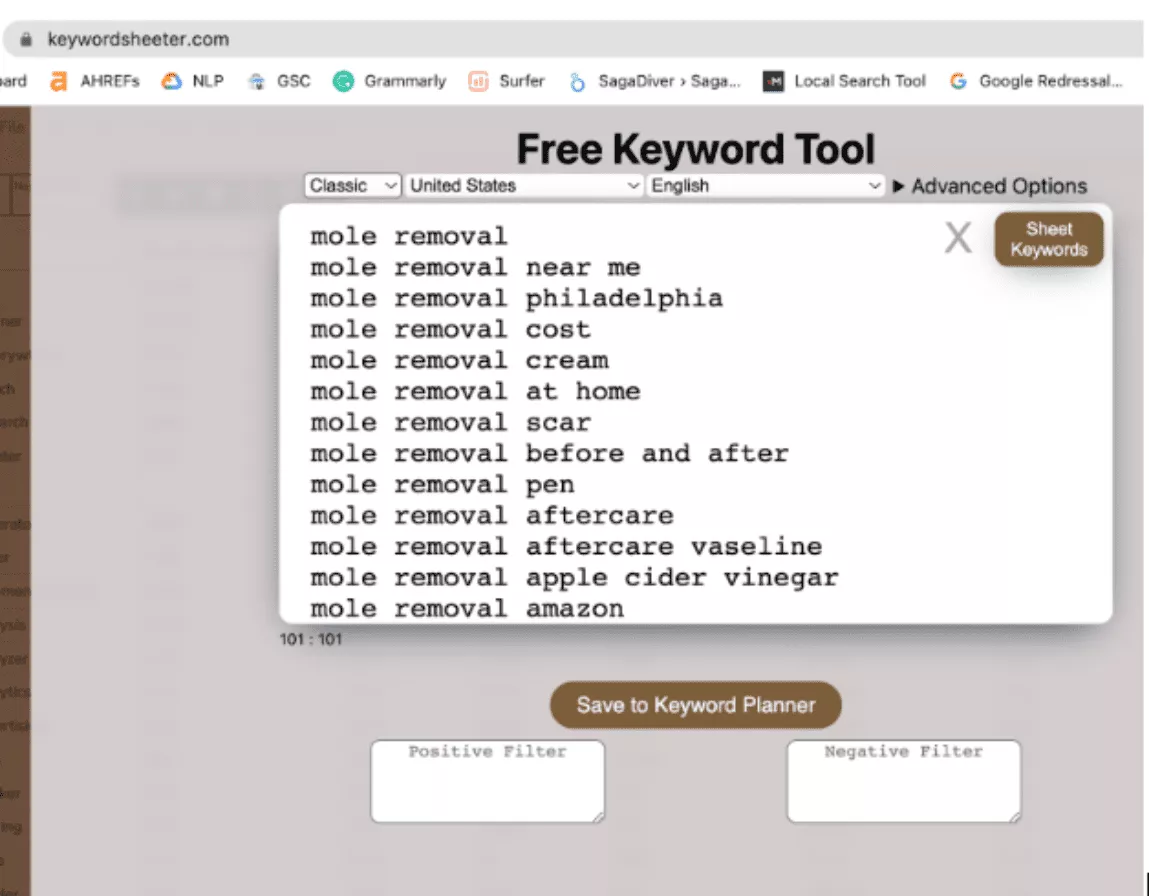Open the Grammarly bookmark icon
Image resolution: width=1149 pixels, height=896 pixels.
tap(343, 81)
